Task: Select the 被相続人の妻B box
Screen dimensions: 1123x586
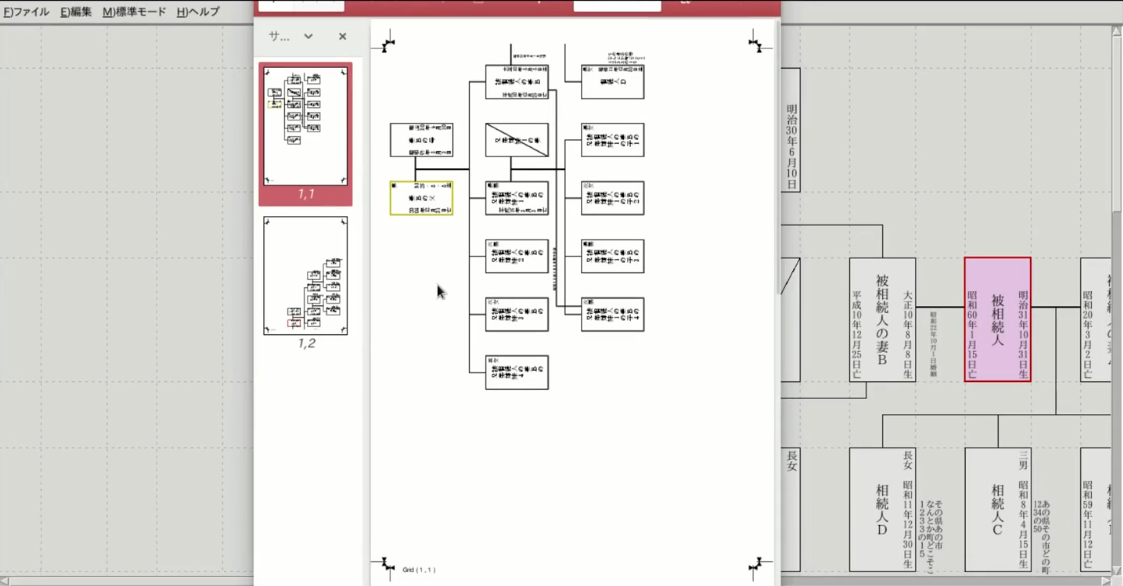Action: tap(882, 319)
